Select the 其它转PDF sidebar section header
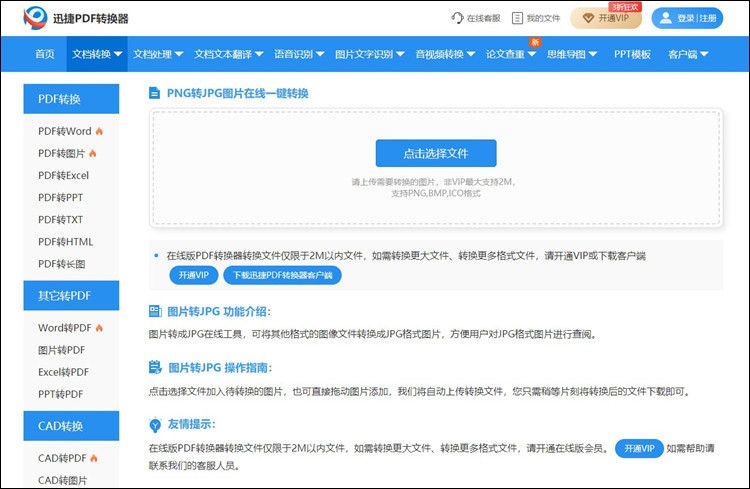 click(71, 296)
